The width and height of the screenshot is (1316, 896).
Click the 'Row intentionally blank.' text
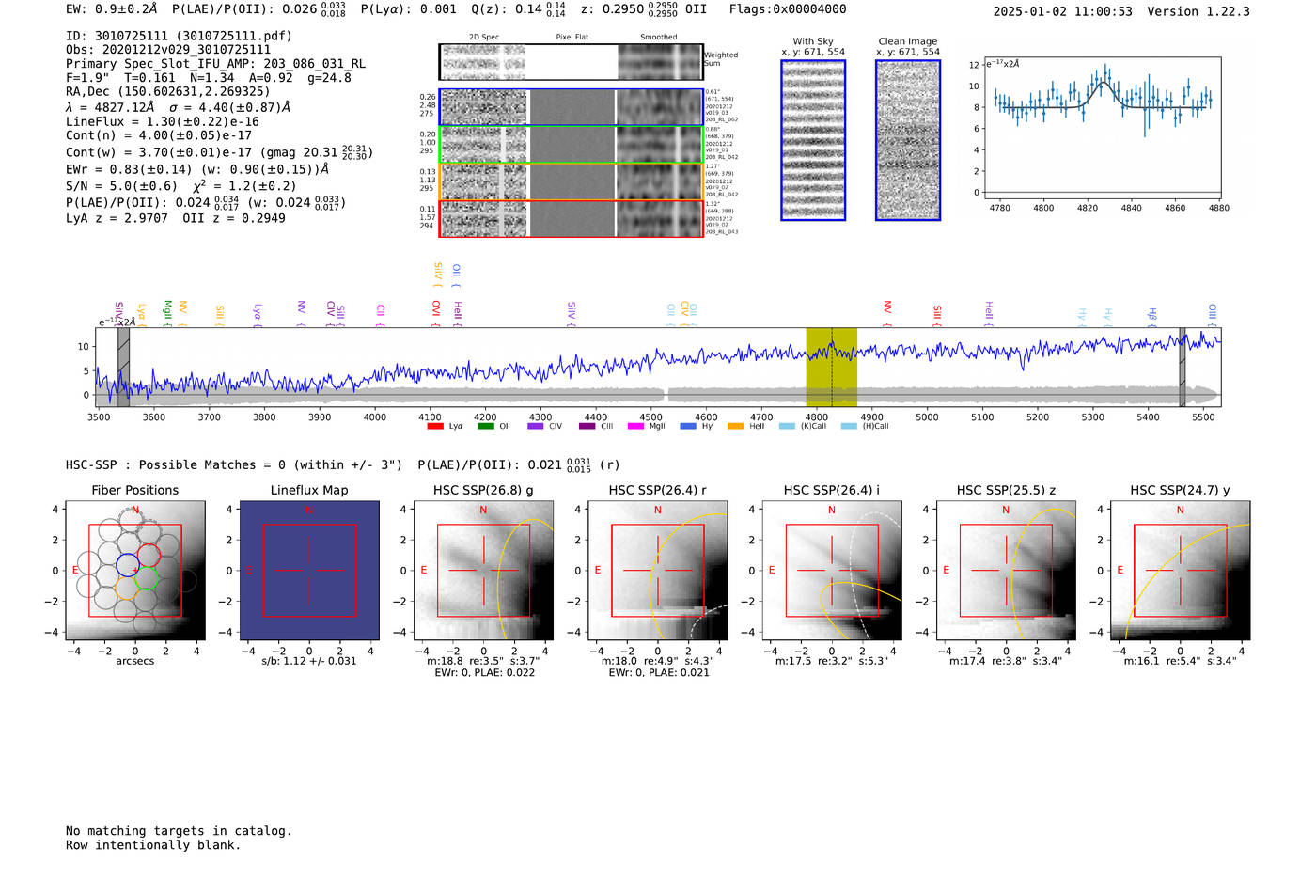153,845
